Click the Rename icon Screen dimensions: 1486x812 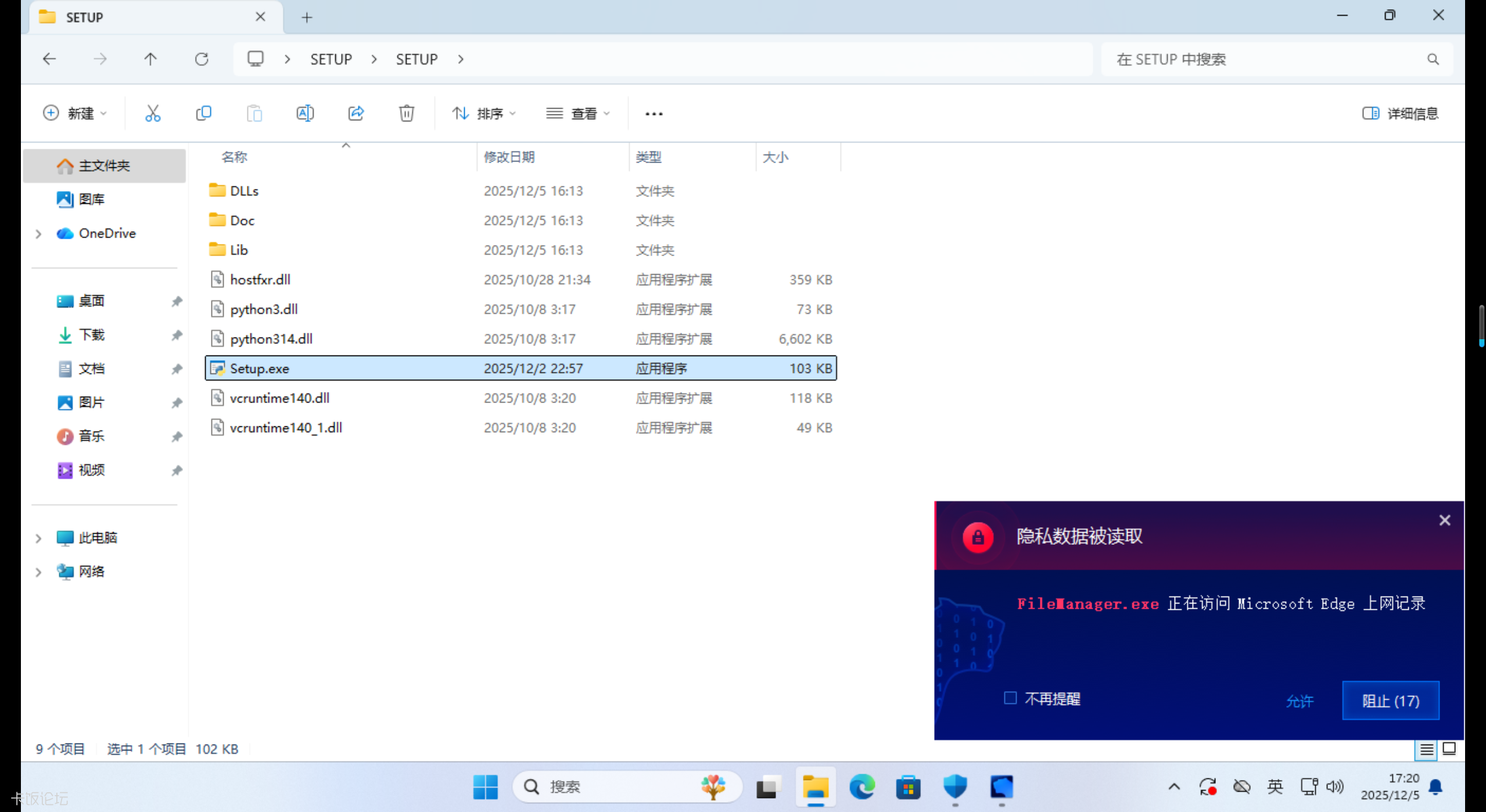coord(305,113)
